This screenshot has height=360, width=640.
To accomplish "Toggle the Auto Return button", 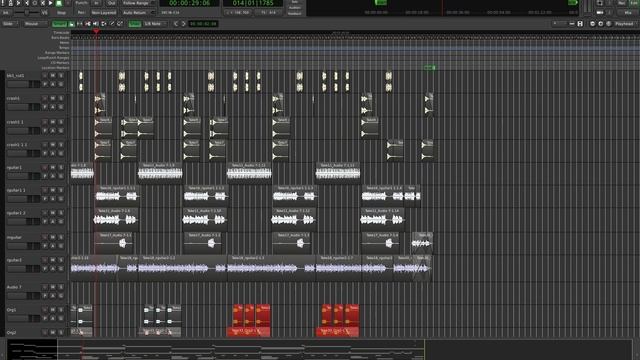I will (138, 13).
